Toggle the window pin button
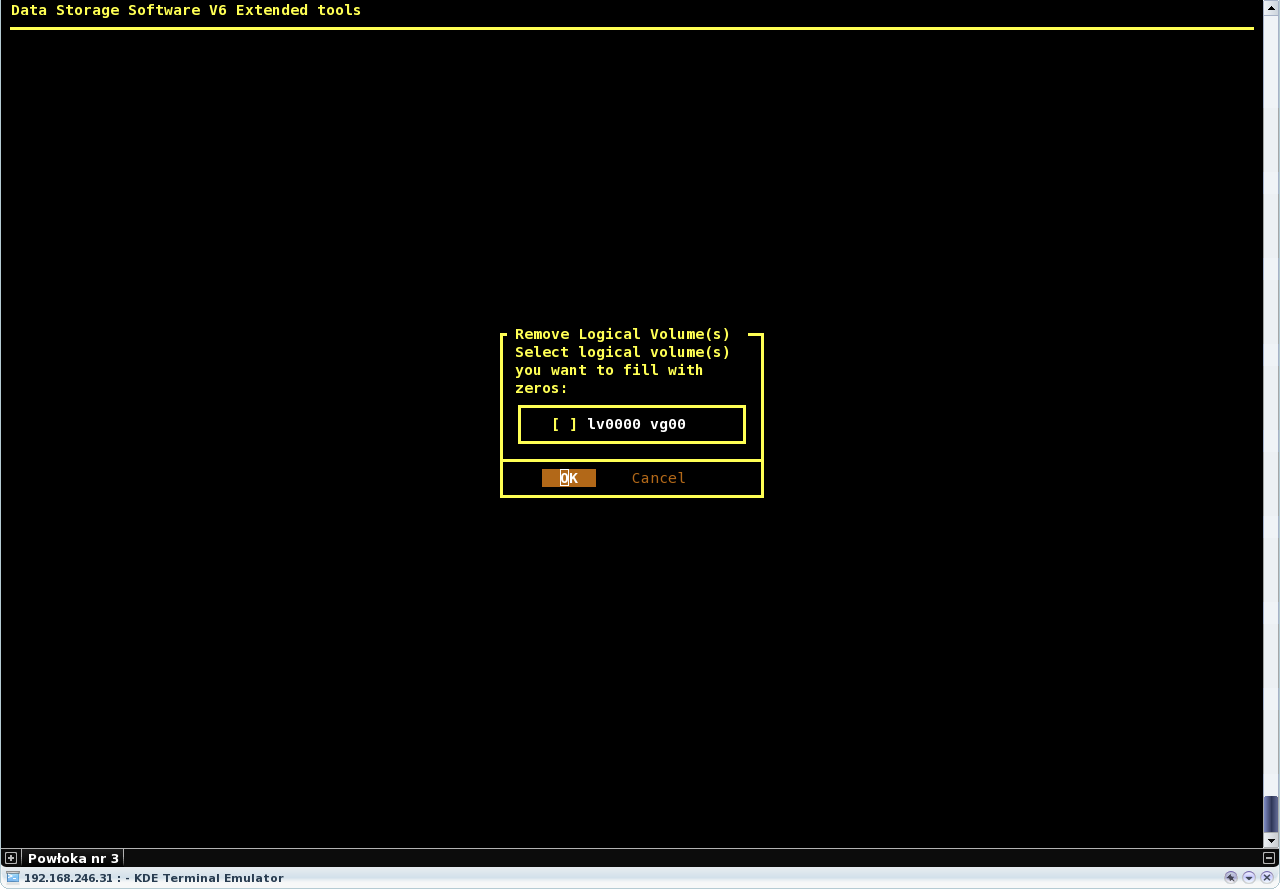 pos(1231,878)
